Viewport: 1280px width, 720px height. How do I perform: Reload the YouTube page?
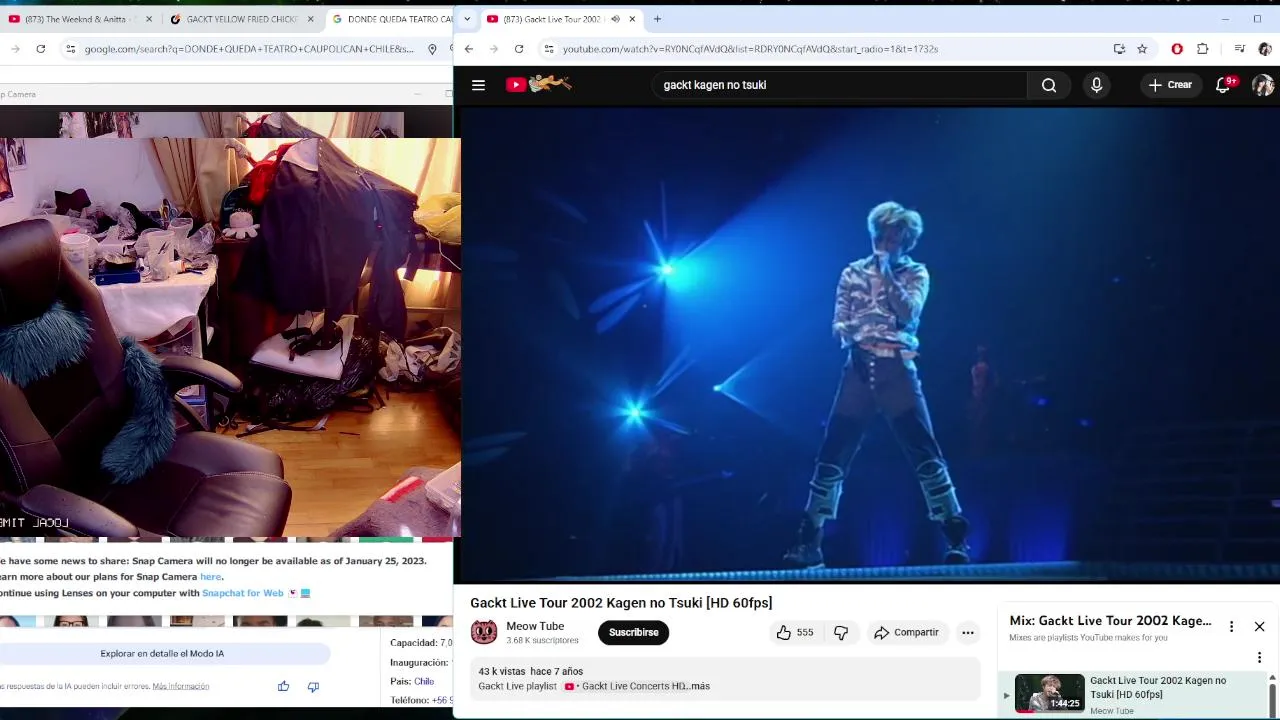(519, 49)
